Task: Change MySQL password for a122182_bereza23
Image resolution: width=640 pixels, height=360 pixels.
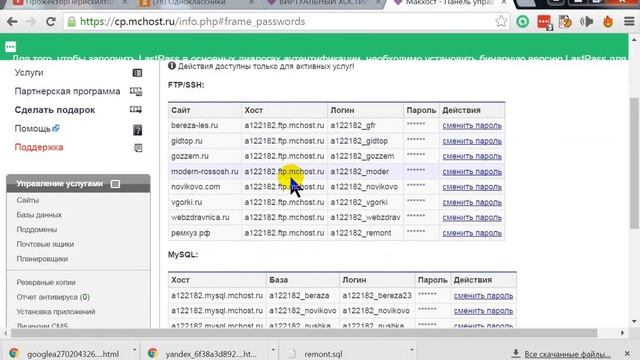Action: 483,296
